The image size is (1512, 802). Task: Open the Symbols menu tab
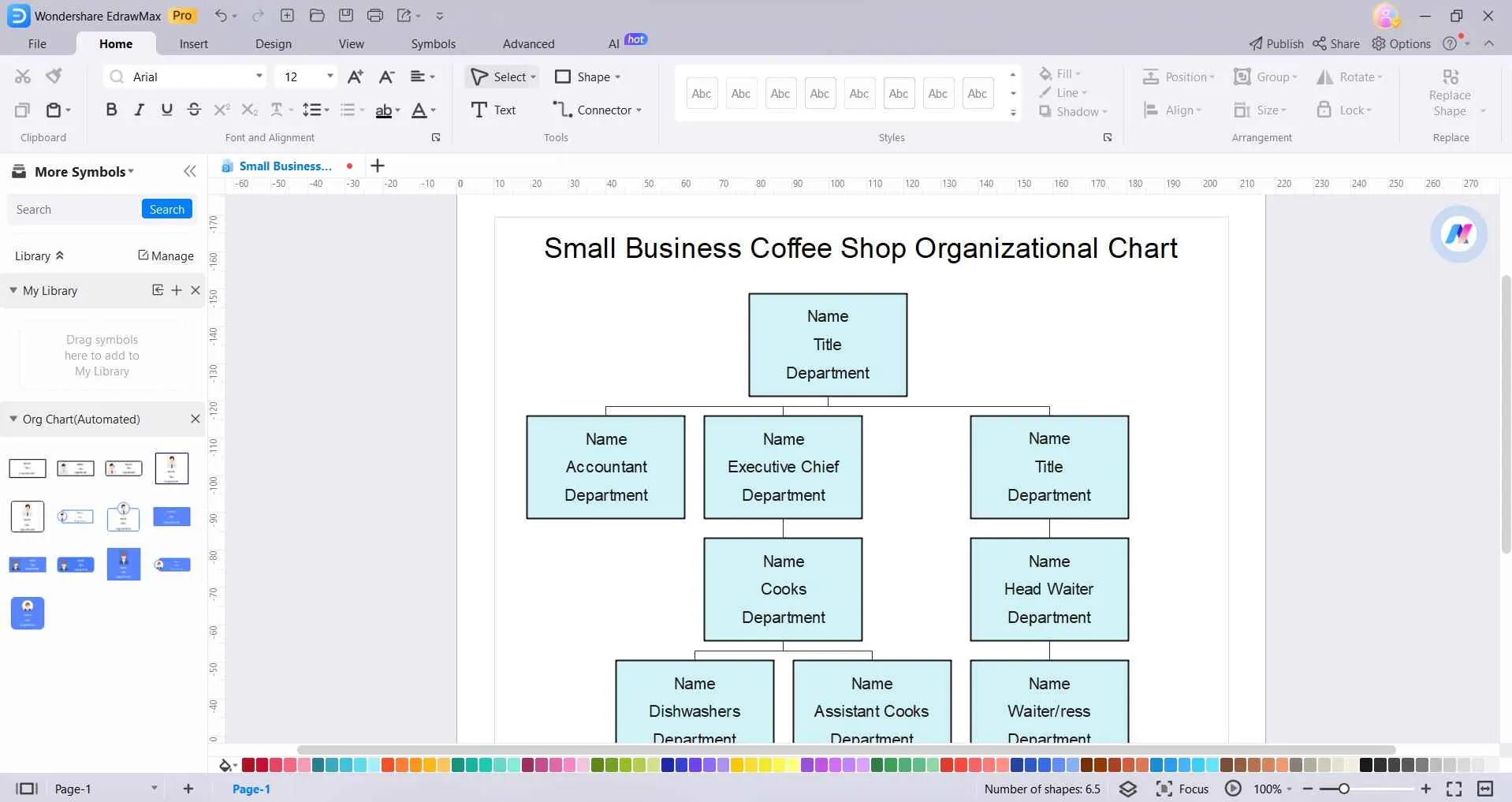433,43
